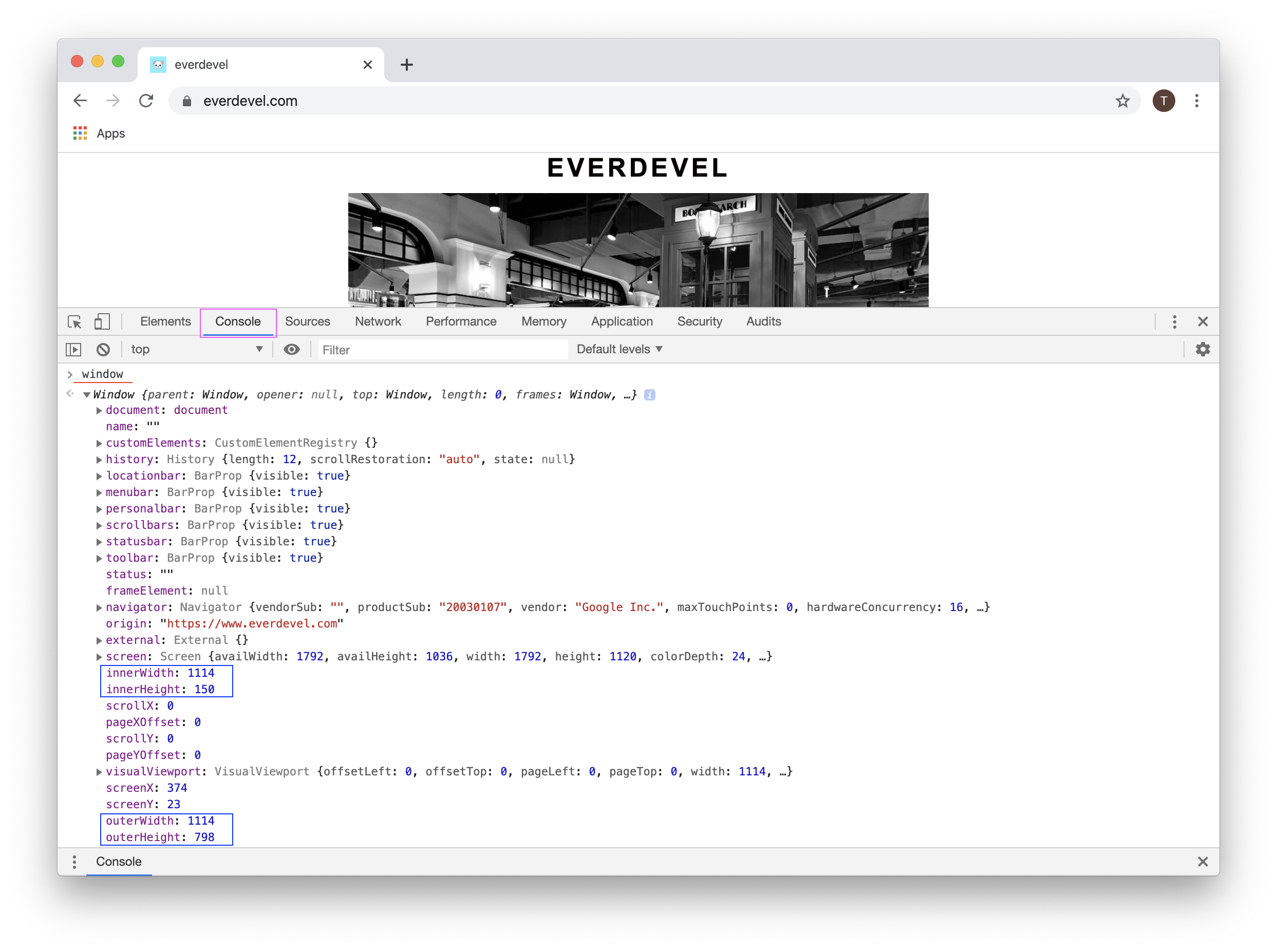Viewport: 1277px width, 952px height.
Task: Open the Default levels dropdown
Action: click(x=619, y=349)
